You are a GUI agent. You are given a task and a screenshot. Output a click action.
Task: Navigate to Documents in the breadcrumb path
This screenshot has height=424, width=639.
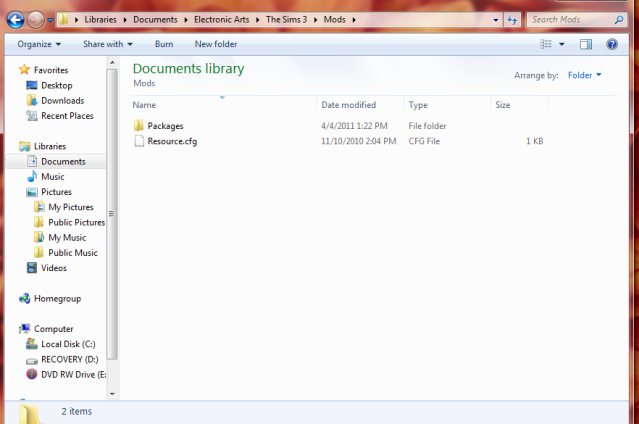155,20
